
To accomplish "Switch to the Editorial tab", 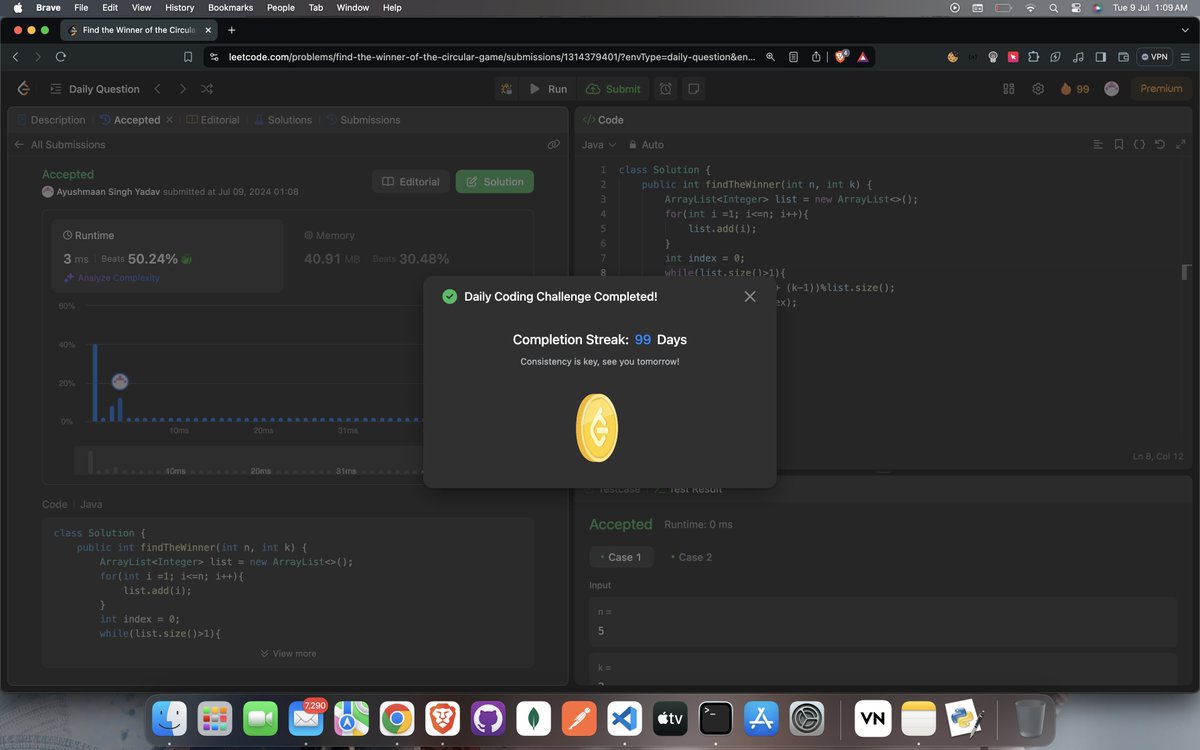I will (x=213, y=120).
